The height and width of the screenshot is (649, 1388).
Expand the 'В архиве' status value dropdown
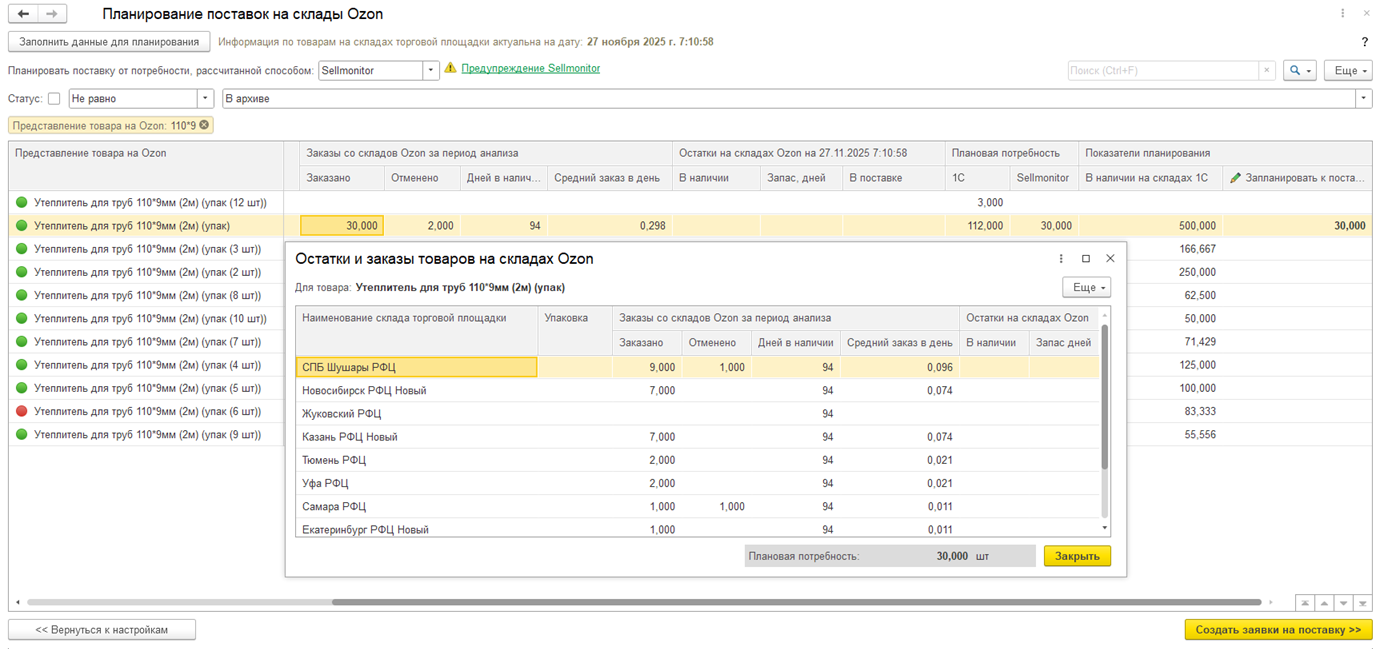click(x=1363, y=99)
